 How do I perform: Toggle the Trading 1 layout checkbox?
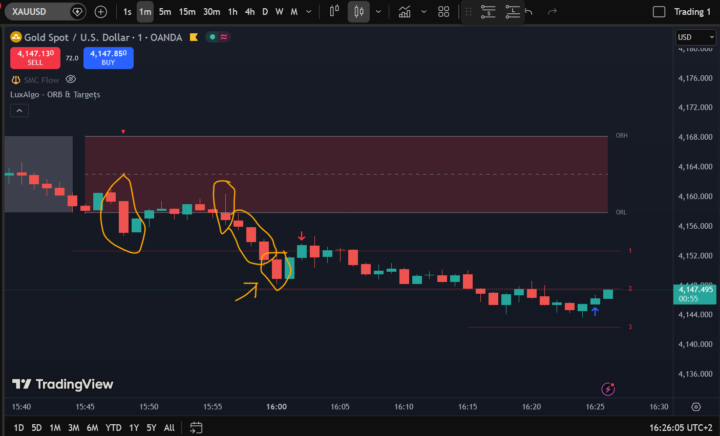[x=659, y=12]
